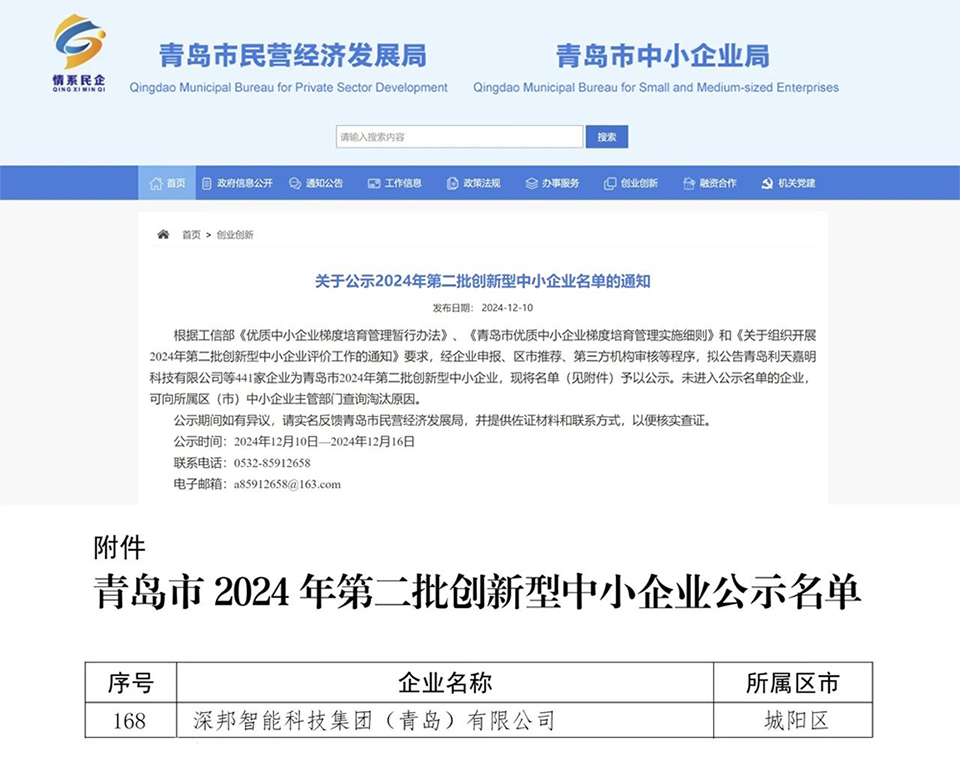The width and height of the screenshot is (960, 762).
Task: Click the chat bubble icon beside 通知公告
Action: pos(295,183)
